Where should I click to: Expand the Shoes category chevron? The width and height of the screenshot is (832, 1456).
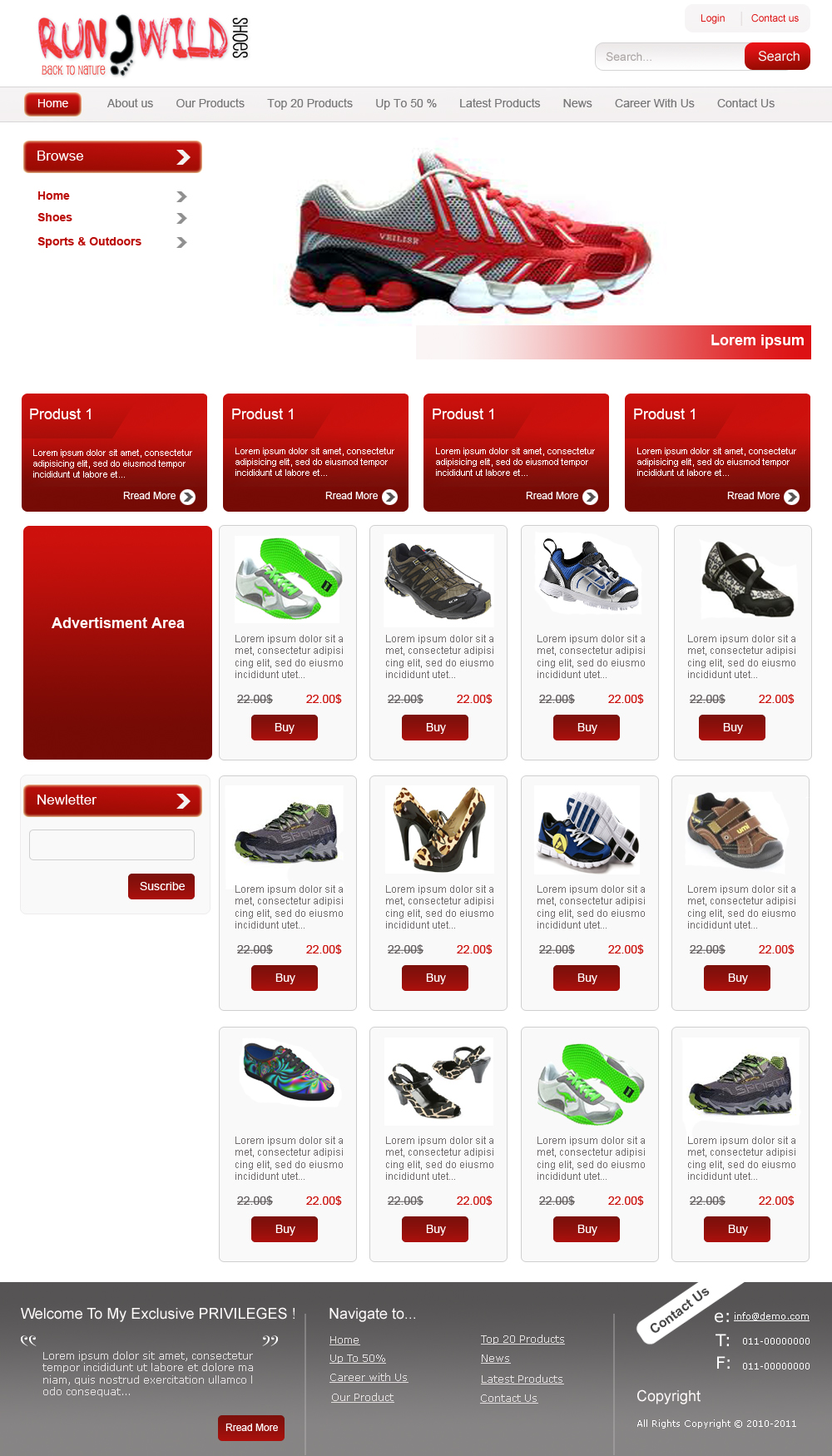pos(182,219)
